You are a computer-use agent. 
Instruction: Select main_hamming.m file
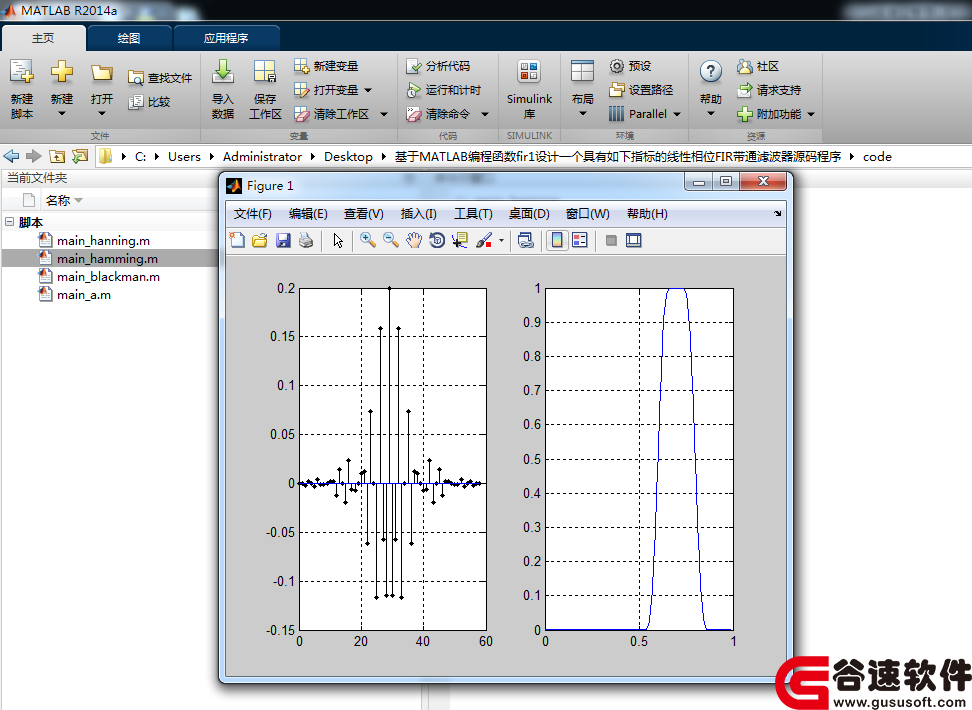107,259
